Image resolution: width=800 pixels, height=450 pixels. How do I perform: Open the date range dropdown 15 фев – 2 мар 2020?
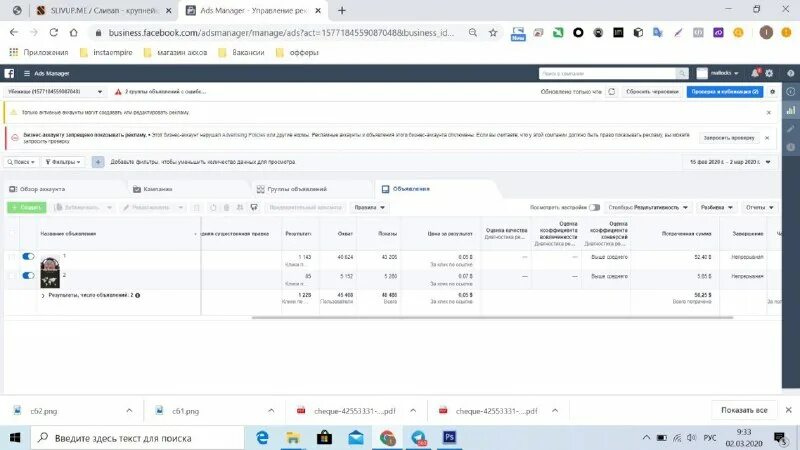tap(730, 162)
